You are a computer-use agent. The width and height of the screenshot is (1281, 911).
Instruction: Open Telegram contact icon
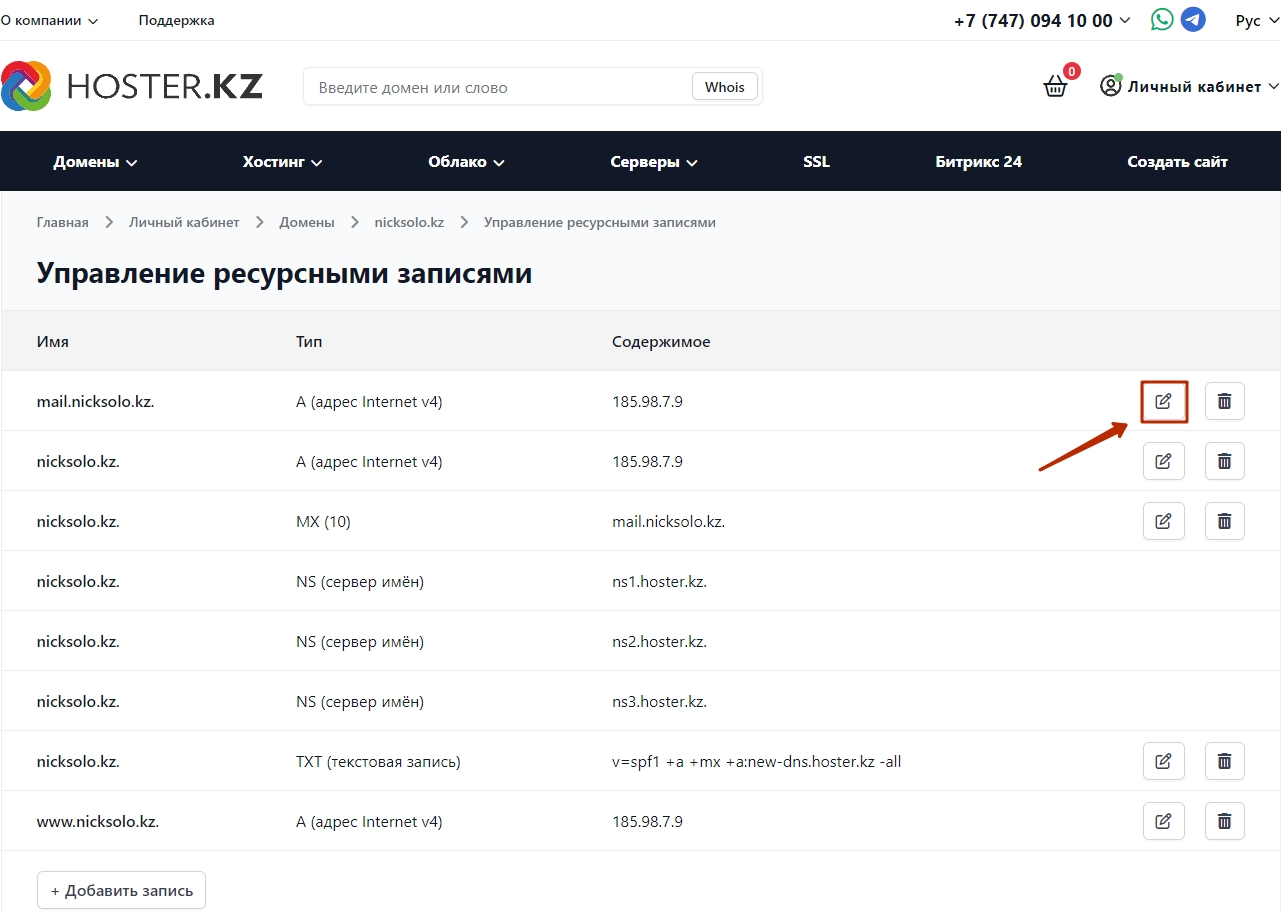tap(1193, 20)
